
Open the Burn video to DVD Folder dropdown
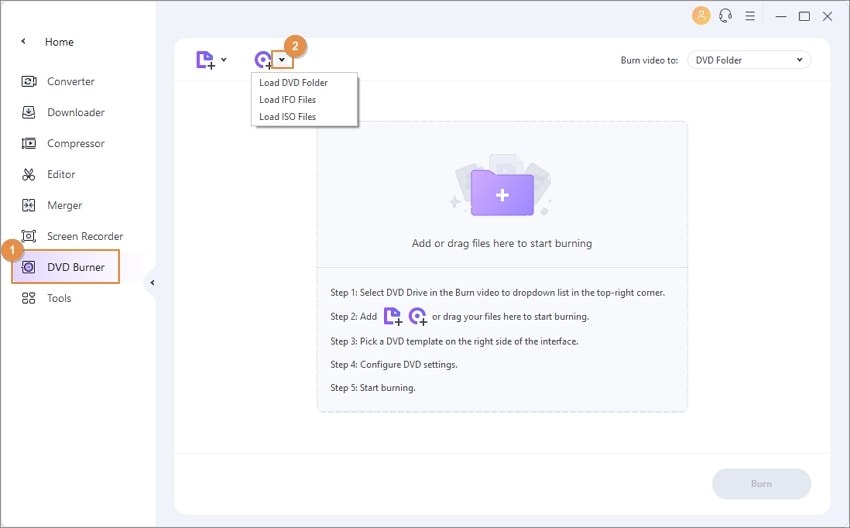pos(749,60)
